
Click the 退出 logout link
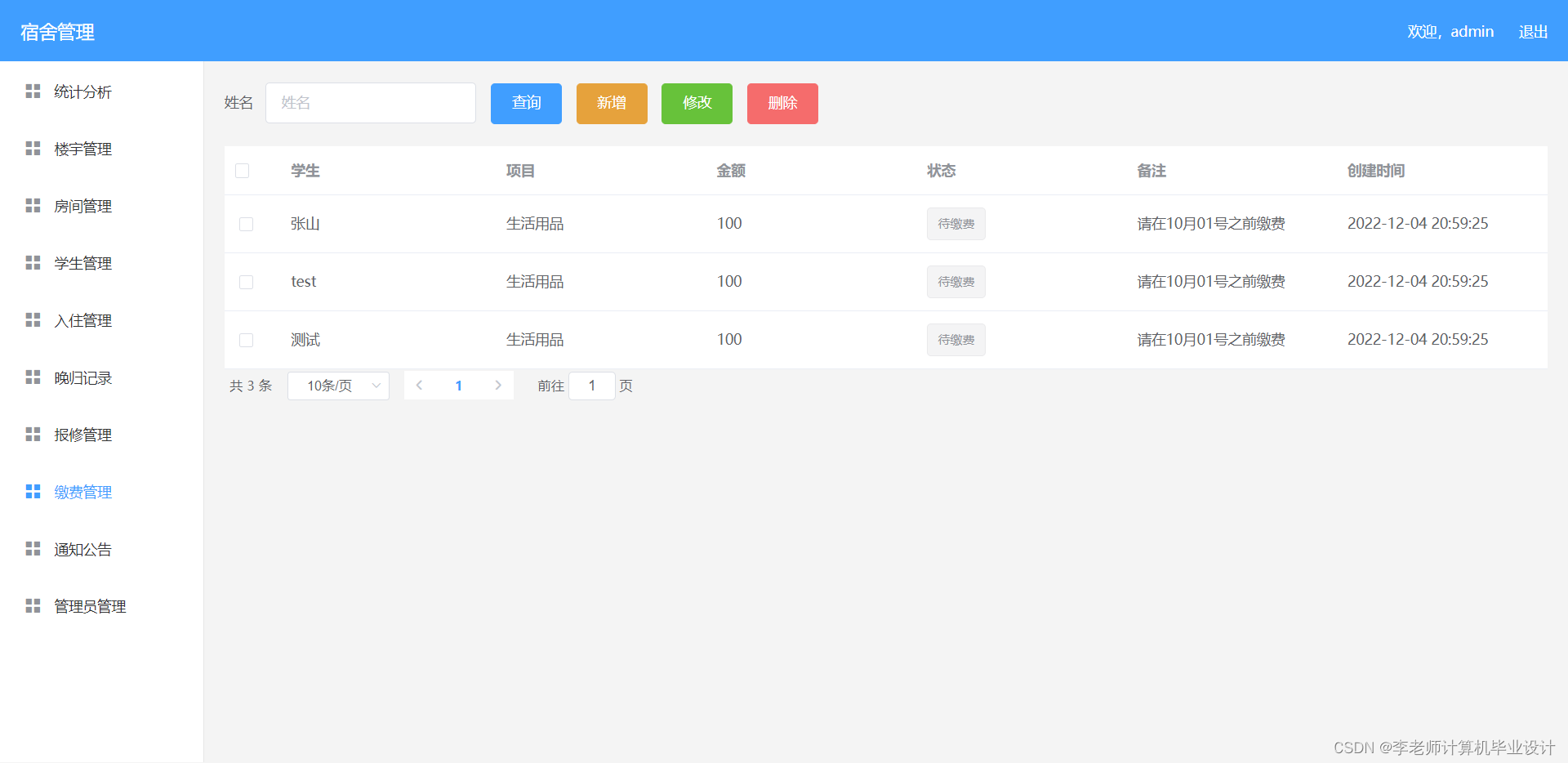tap(1532, 31)
